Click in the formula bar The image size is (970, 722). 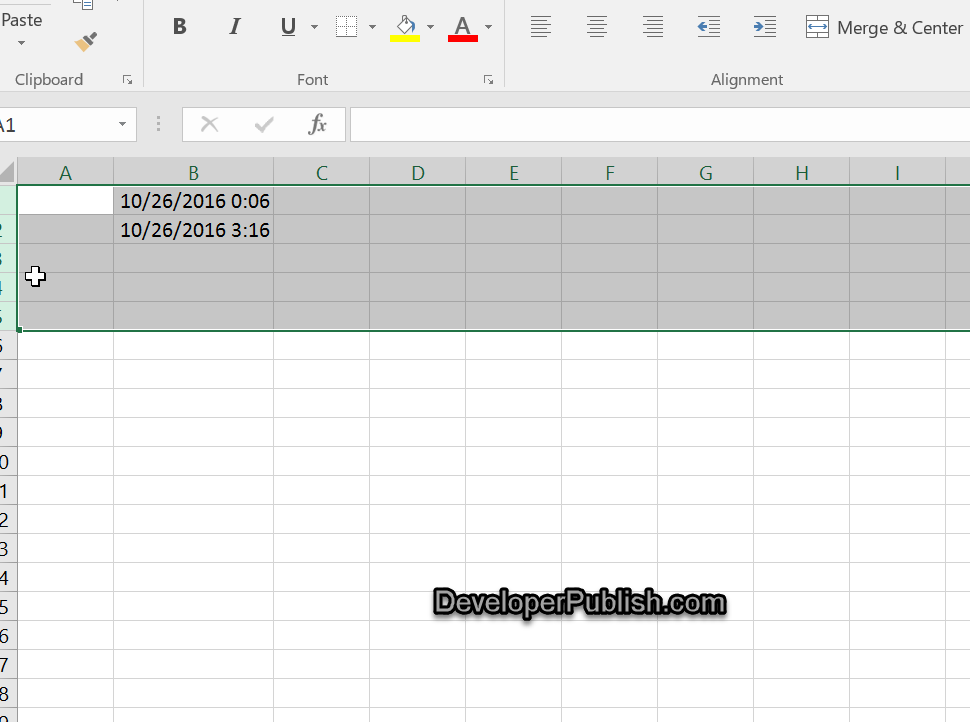pos(650,124)
